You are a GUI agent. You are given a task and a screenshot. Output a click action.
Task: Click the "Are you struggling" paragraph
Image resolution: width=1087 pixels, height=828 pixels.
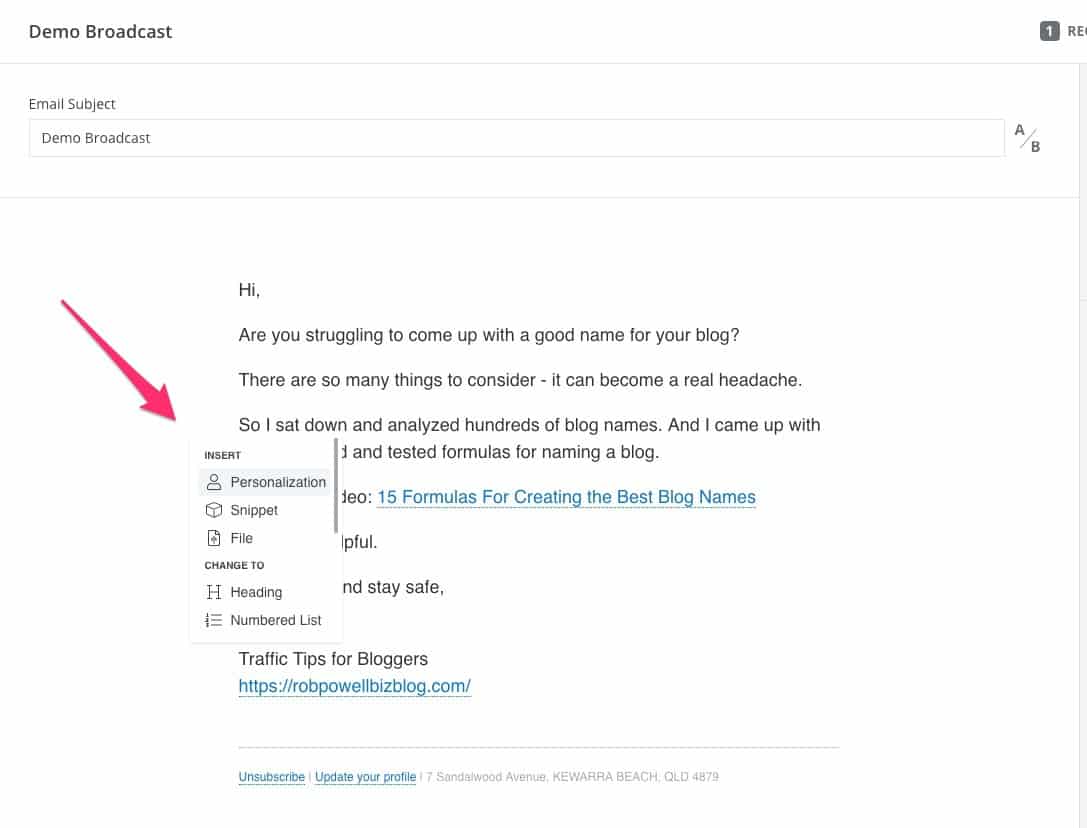coord(488,335)
